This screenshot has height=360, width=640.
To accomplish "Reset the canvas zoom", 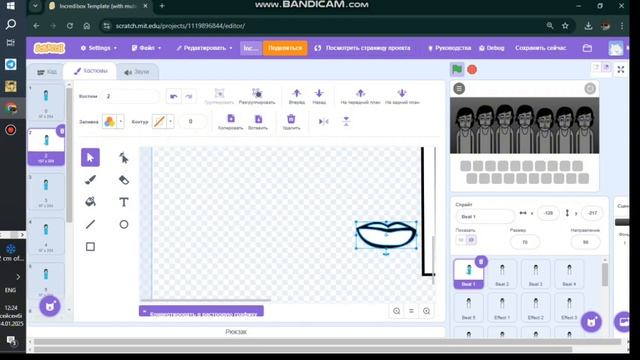I will tap(411, 311).
